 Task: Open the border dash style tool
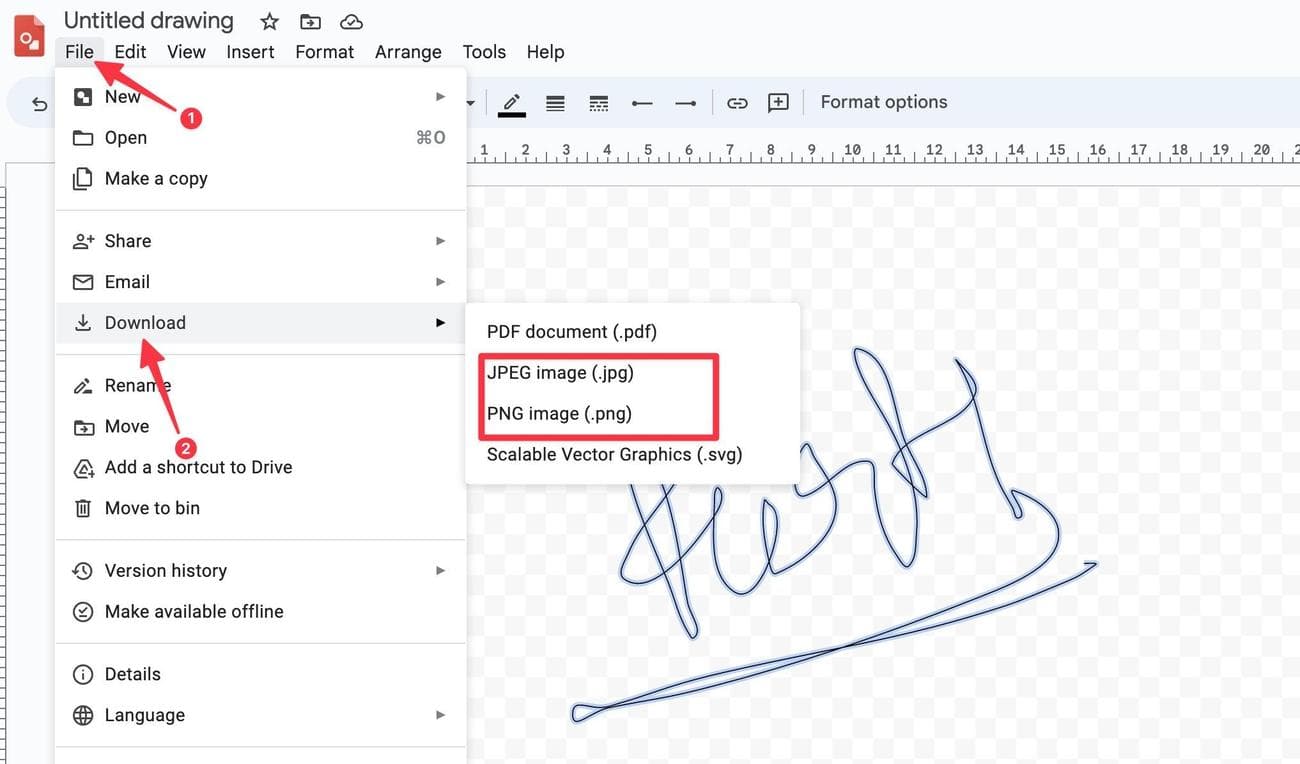click(x=599, y=103)
